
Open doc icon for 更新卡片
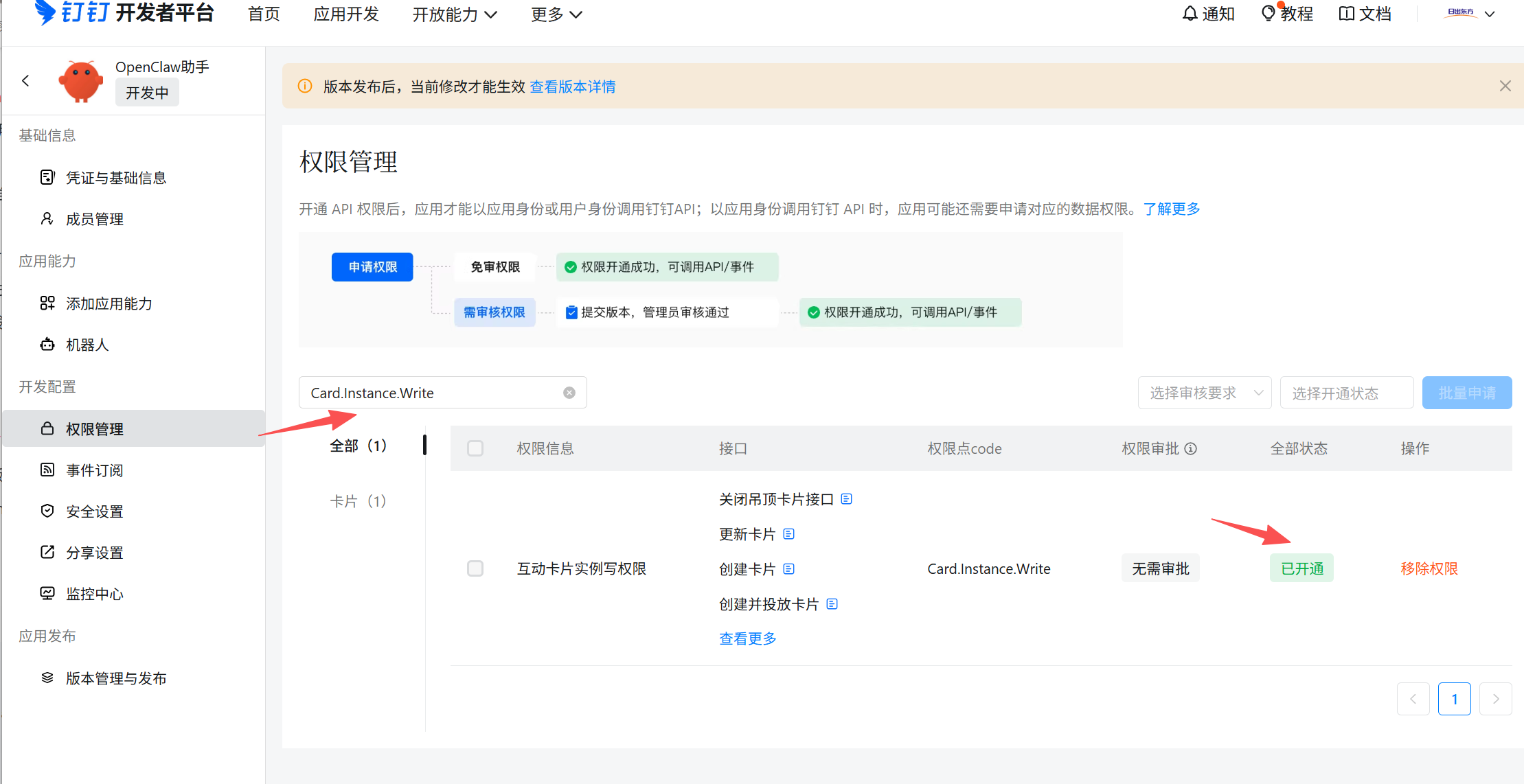click(x=788, y=534)
